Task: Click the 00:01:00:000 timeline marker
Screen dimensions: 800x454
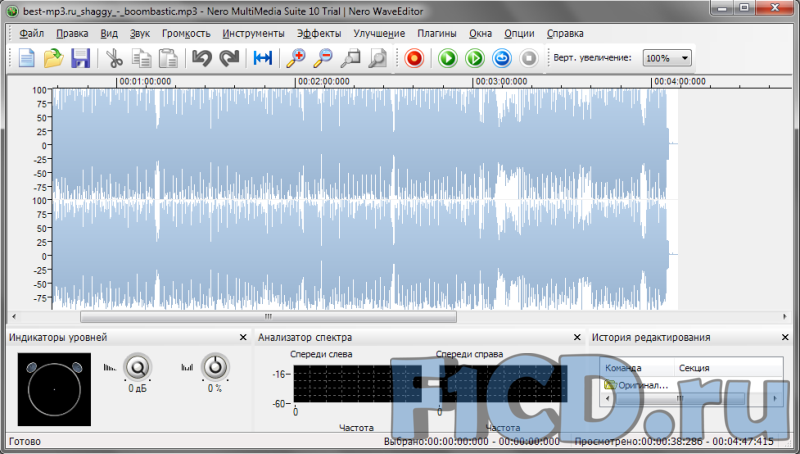Action: coord(145,82)
